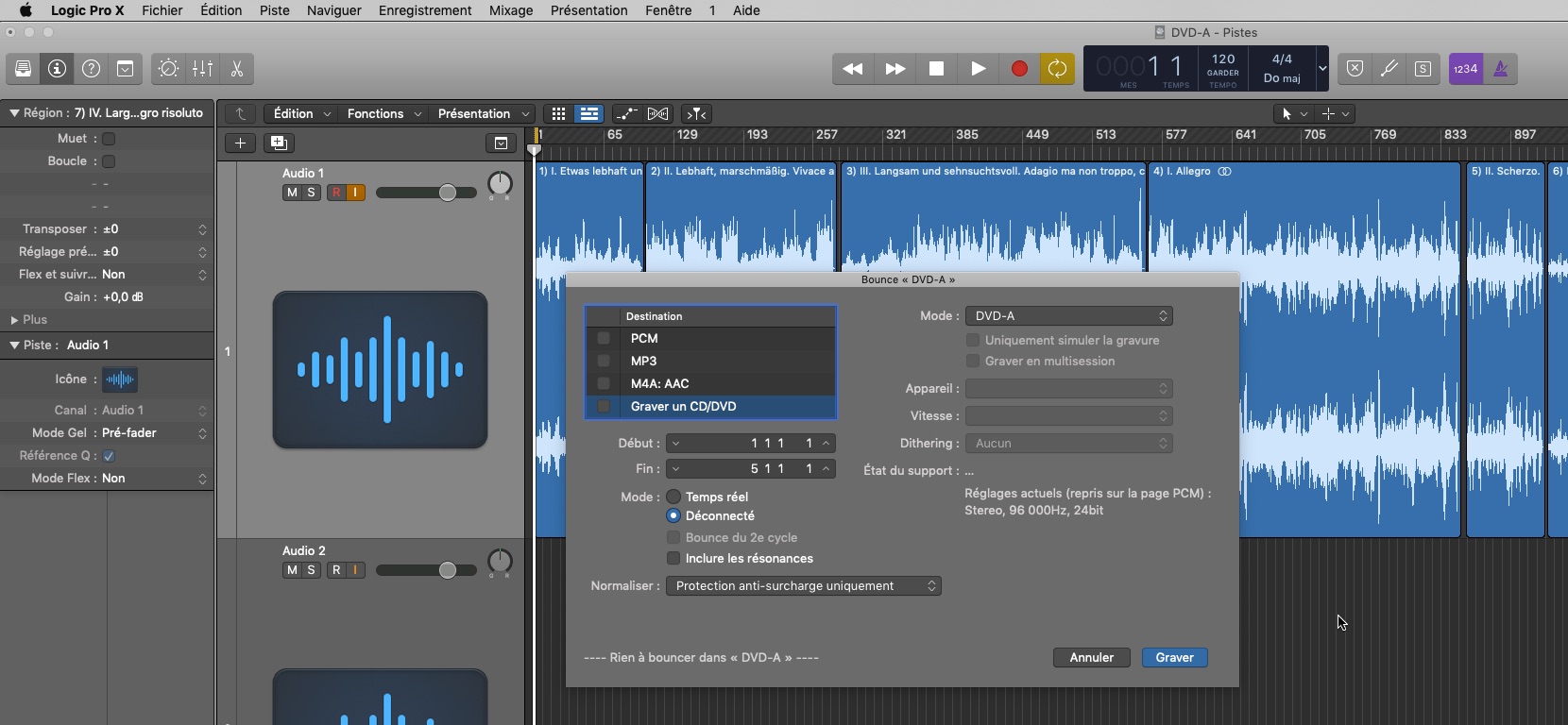This screenshot has width=1568, height=725.
Task: Expand the Plus disclosure triangle
Action: tap(14, 320)
